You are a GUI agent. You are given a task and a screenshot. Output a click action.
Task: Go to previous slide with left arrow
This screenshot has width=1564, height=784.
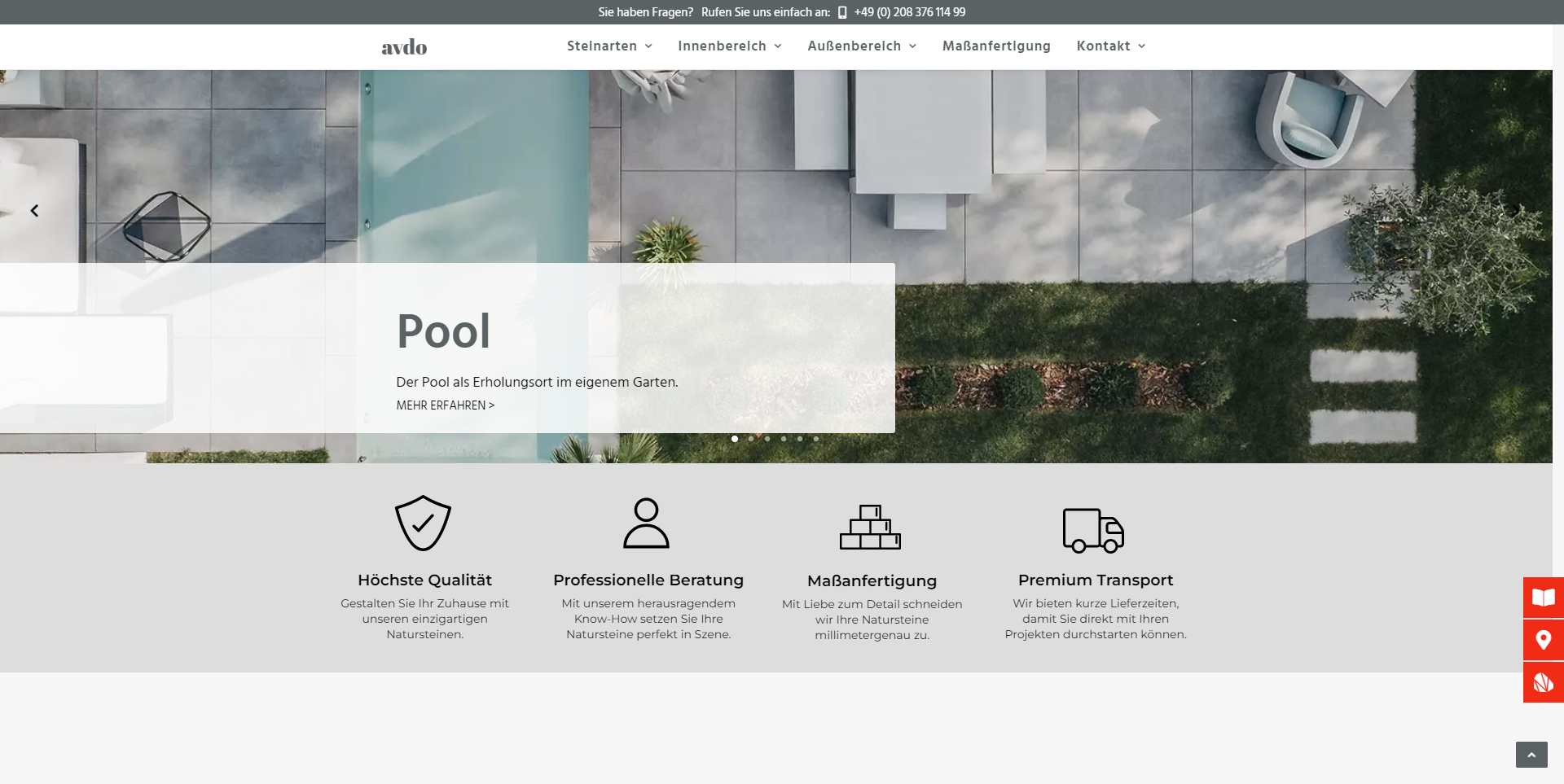click(x=34, y=211)
